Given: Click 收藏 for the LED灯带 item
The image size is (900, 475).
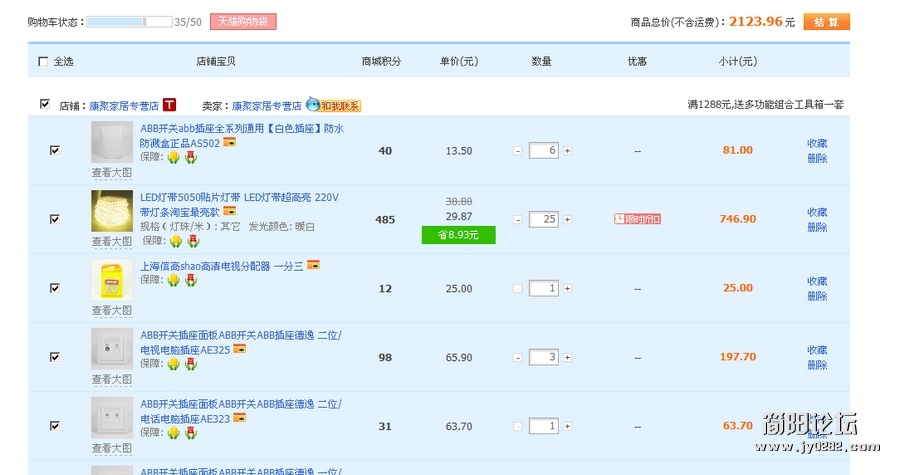Looking at the screenshot, I should point(817,212).
